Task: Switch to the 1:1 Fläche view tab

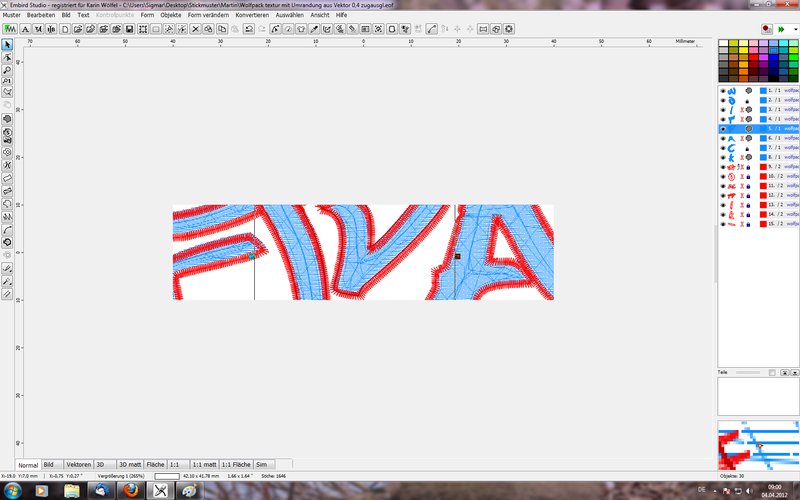Action: [x=236, y=464]
